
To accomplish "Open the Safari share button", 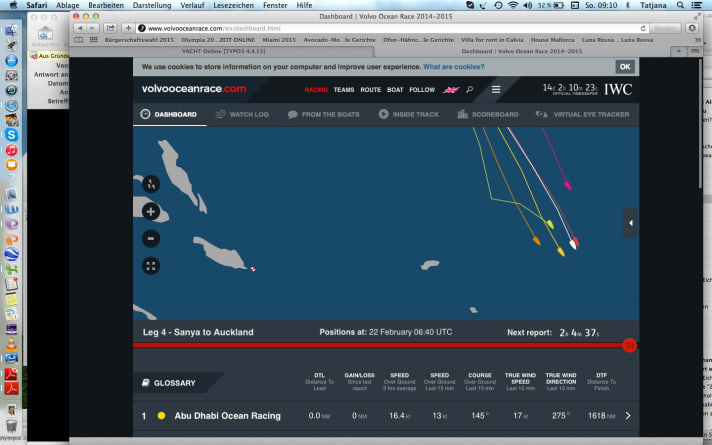I will click(x=110, y=28).
